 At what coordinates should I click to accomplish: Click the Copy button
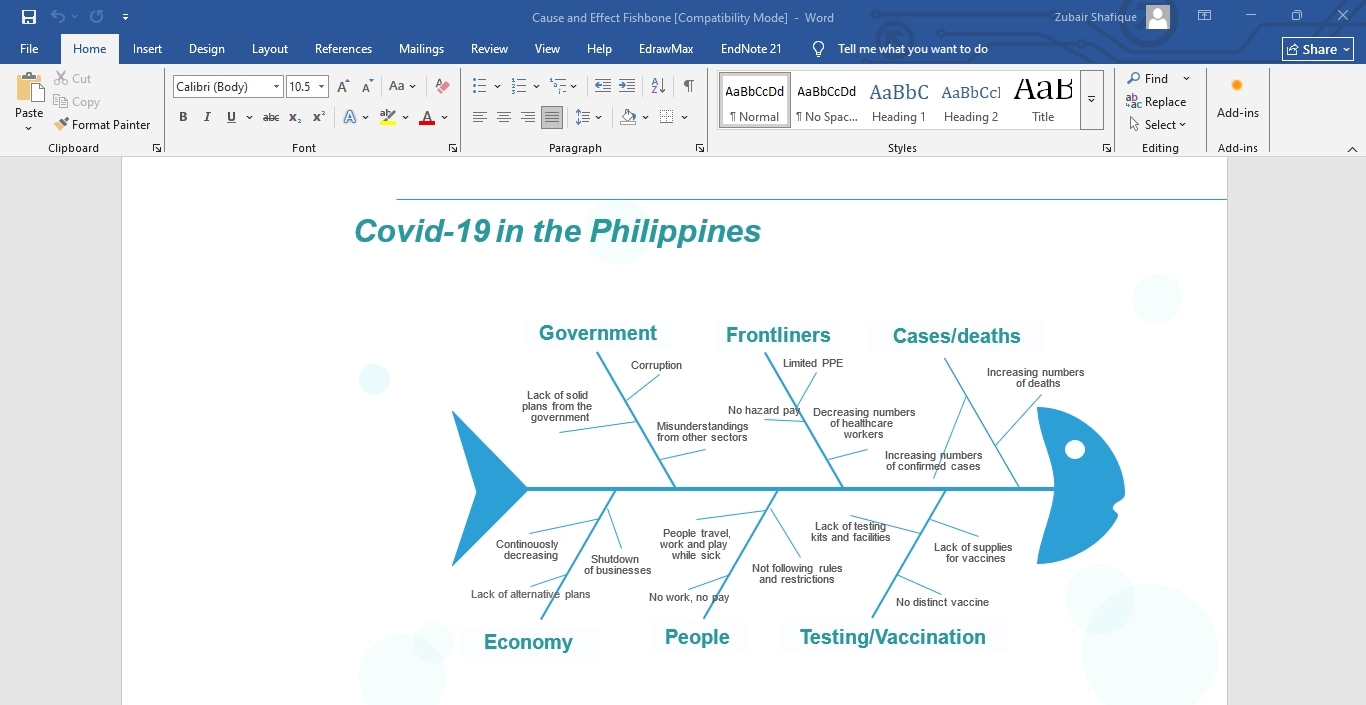(x=76, y=102)
